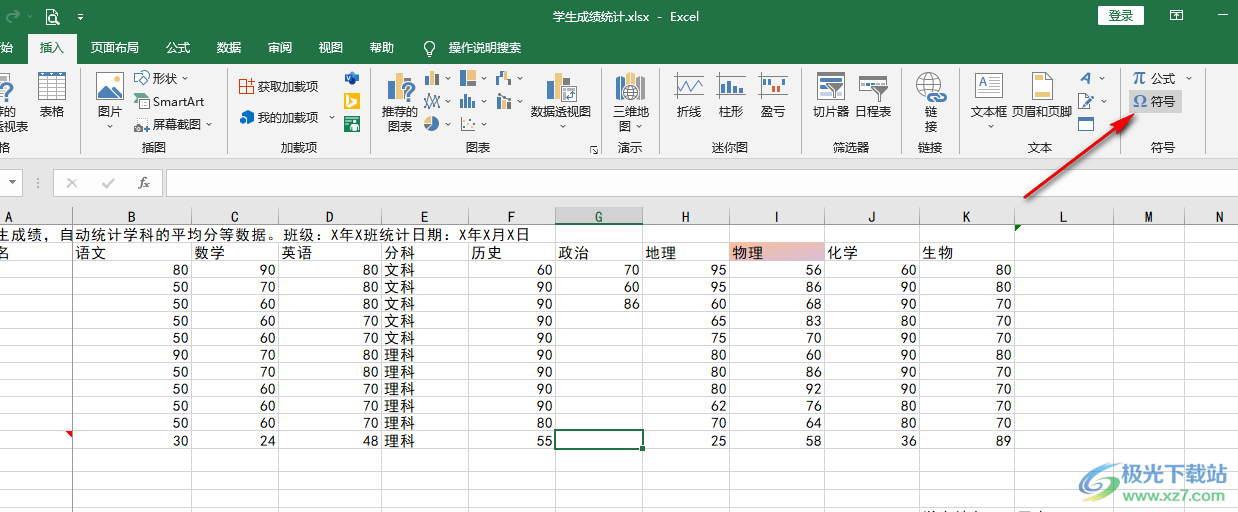The image size is (1238, 512).
Task: Insert an object from the 文本 group
Action: [1087, 124]
